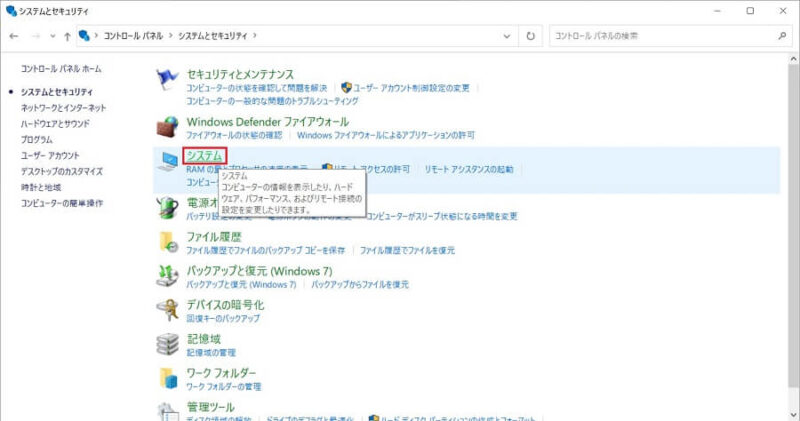Open 管理ツール heading
This screenshot has width=800, height=421.
(210, 407)
